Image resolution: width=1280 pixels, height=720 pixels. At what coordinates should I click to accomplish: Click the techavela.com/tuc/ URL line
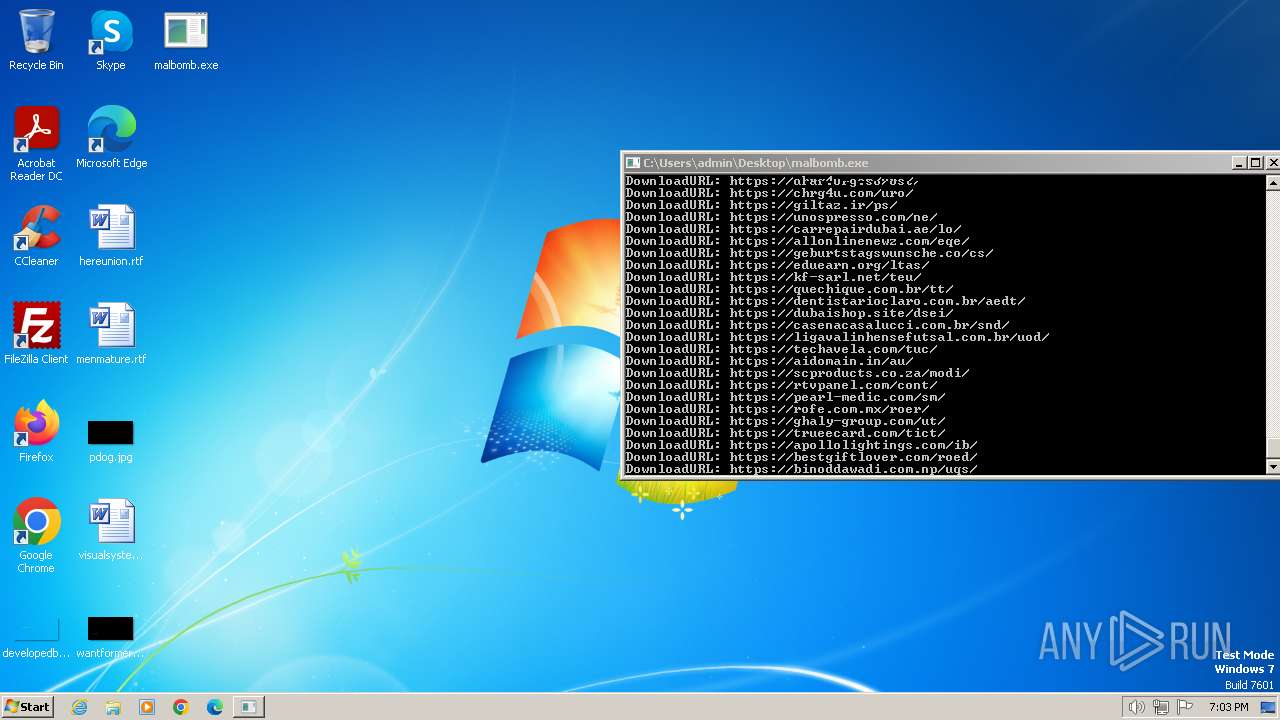coord(781,349)
